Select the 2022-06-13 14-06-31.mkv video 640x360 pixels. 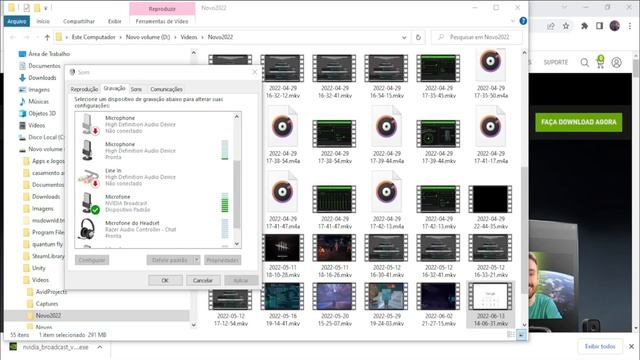point(491,304)
